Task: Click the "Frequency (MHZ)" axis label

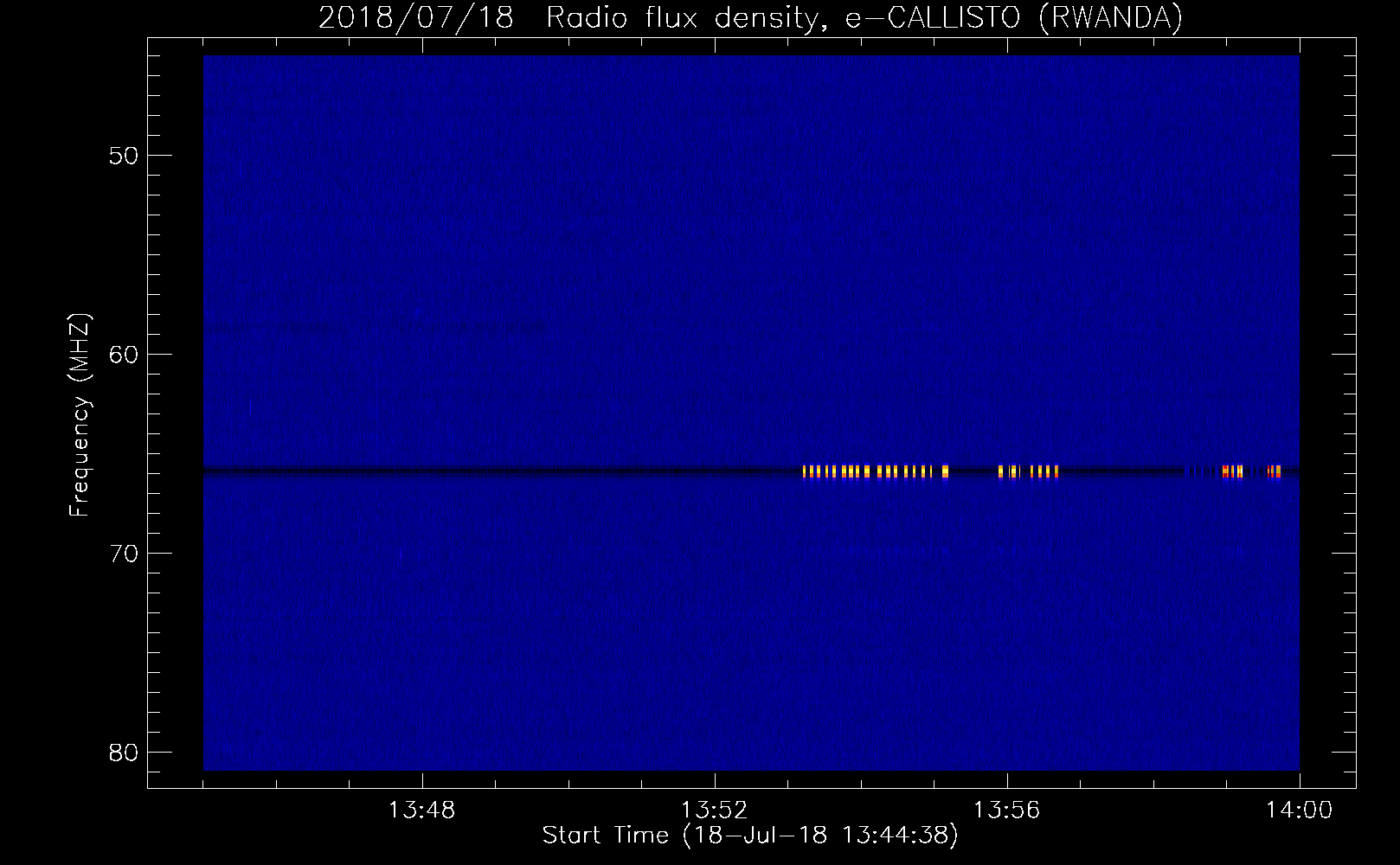Action: 79,415
